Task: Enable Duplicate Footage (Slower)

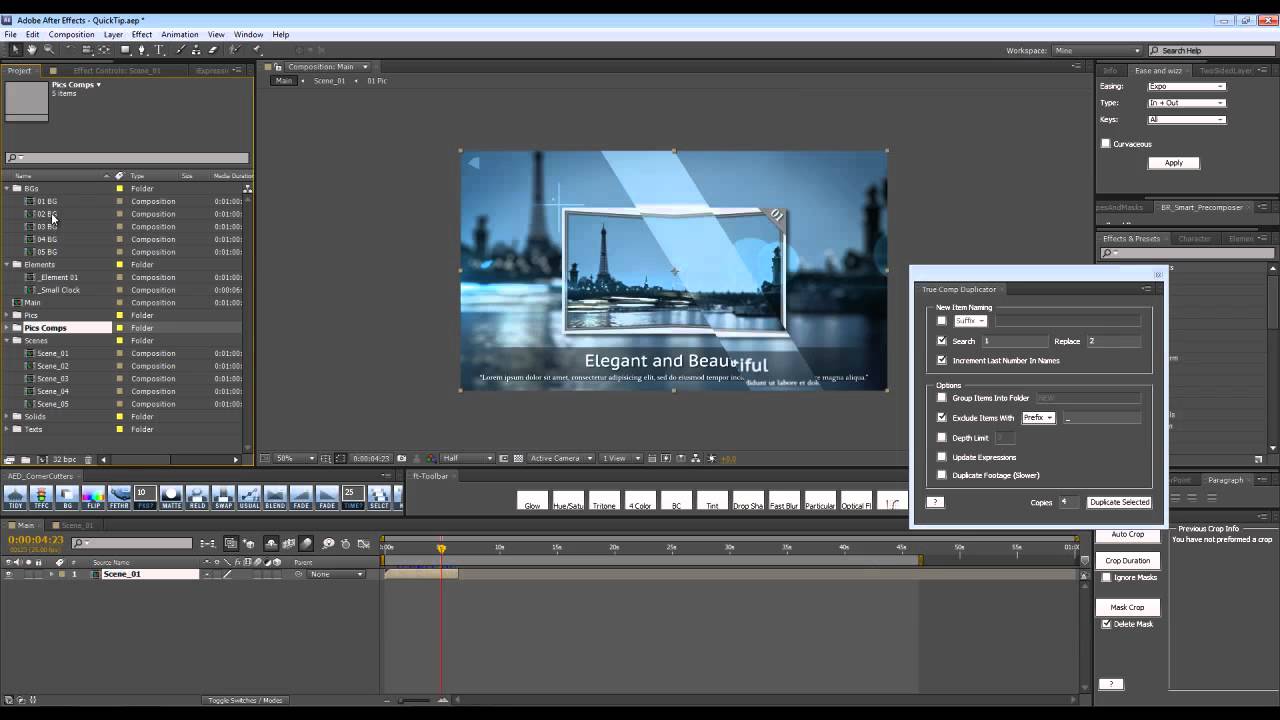Action: pyautogui.click(x=941, y=475)
